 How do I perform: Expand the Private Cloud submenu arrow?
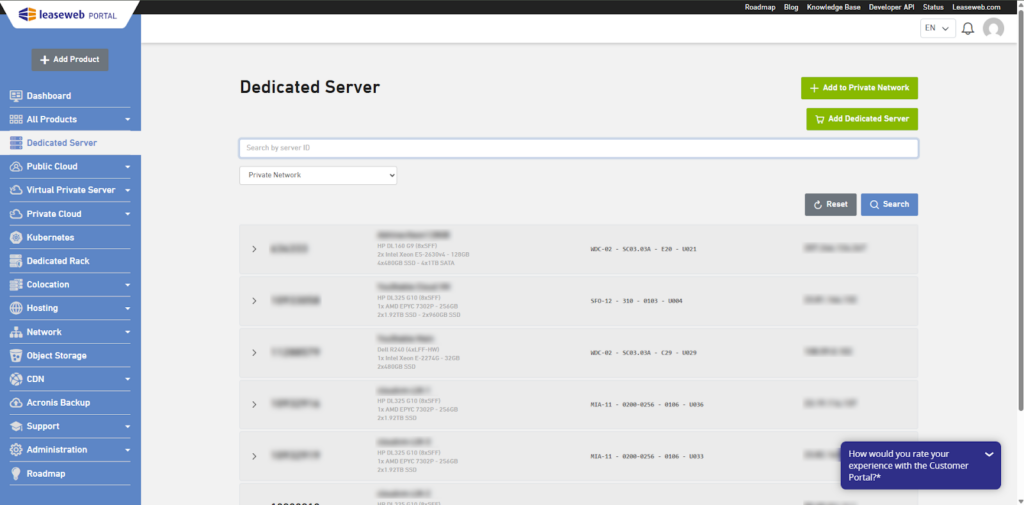128,214
